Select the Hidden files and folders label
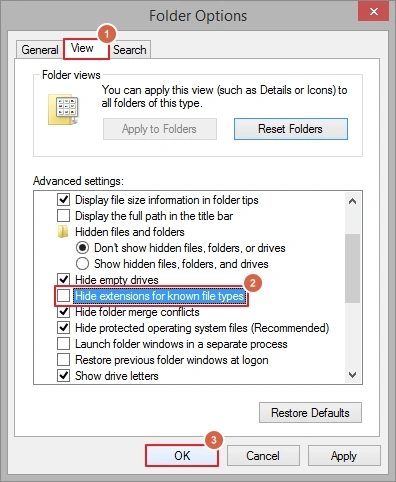This screenshot has height=482, width=396. [x=130, y=232]
